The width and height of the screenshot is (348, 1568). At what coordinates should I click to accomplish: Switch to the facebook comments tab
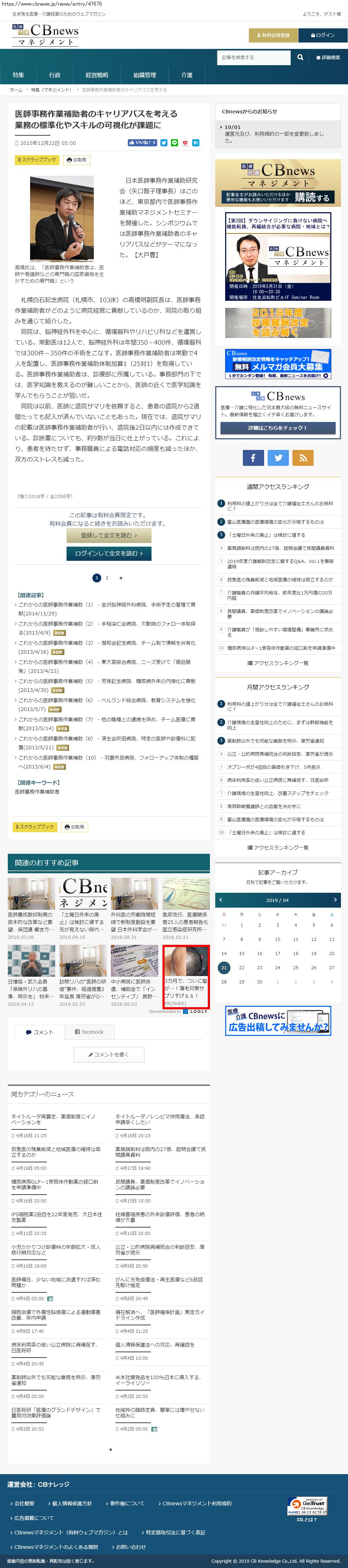(89, 1032)
